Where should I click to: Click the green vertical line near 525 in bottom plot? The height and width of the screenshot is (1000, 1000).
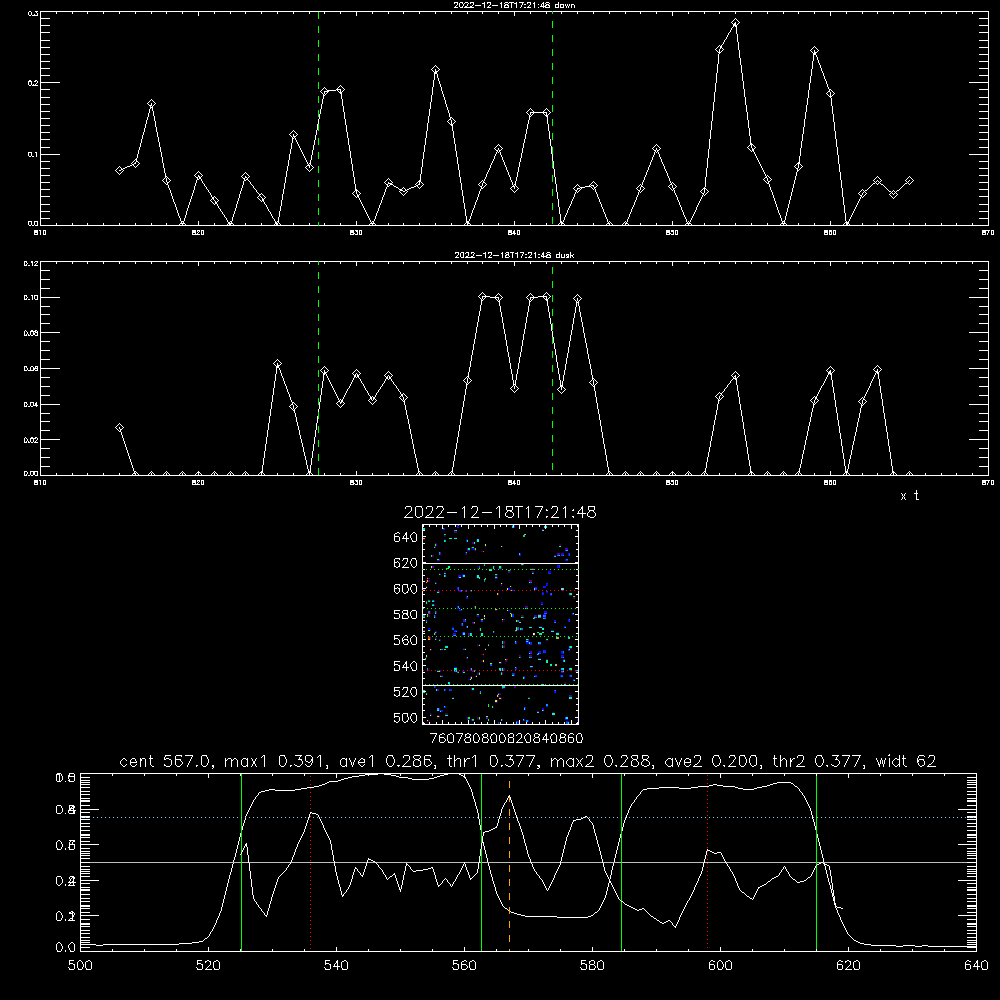click(x=241, y=861)
